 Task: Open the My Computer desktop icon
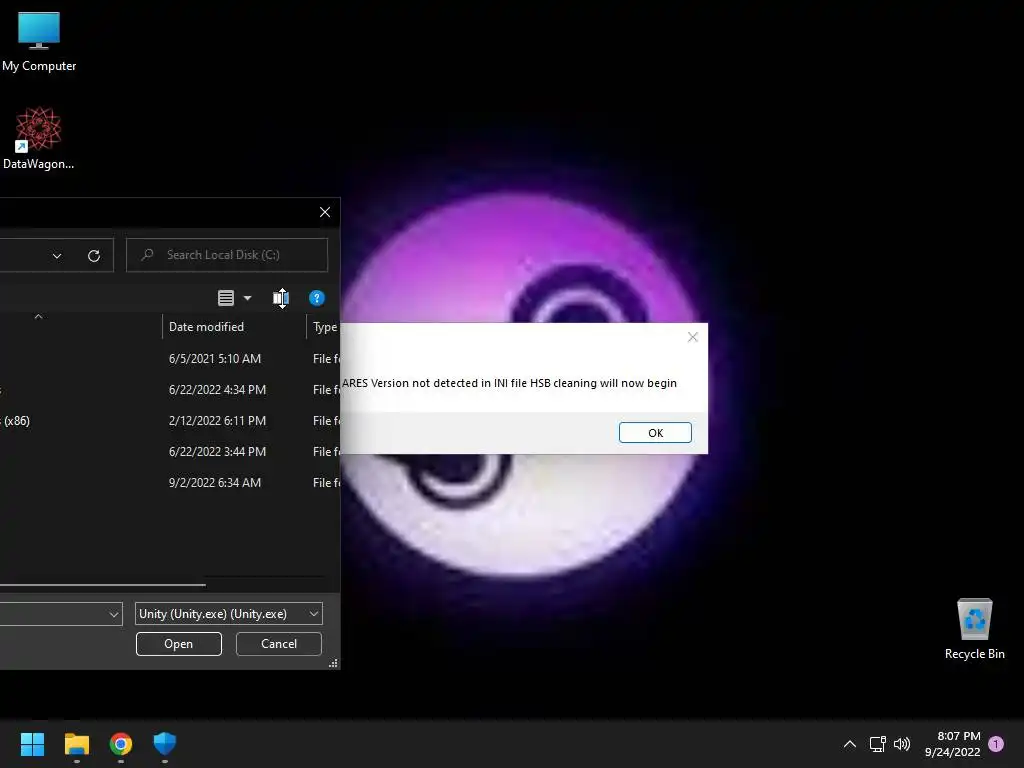tap(39, 41)
